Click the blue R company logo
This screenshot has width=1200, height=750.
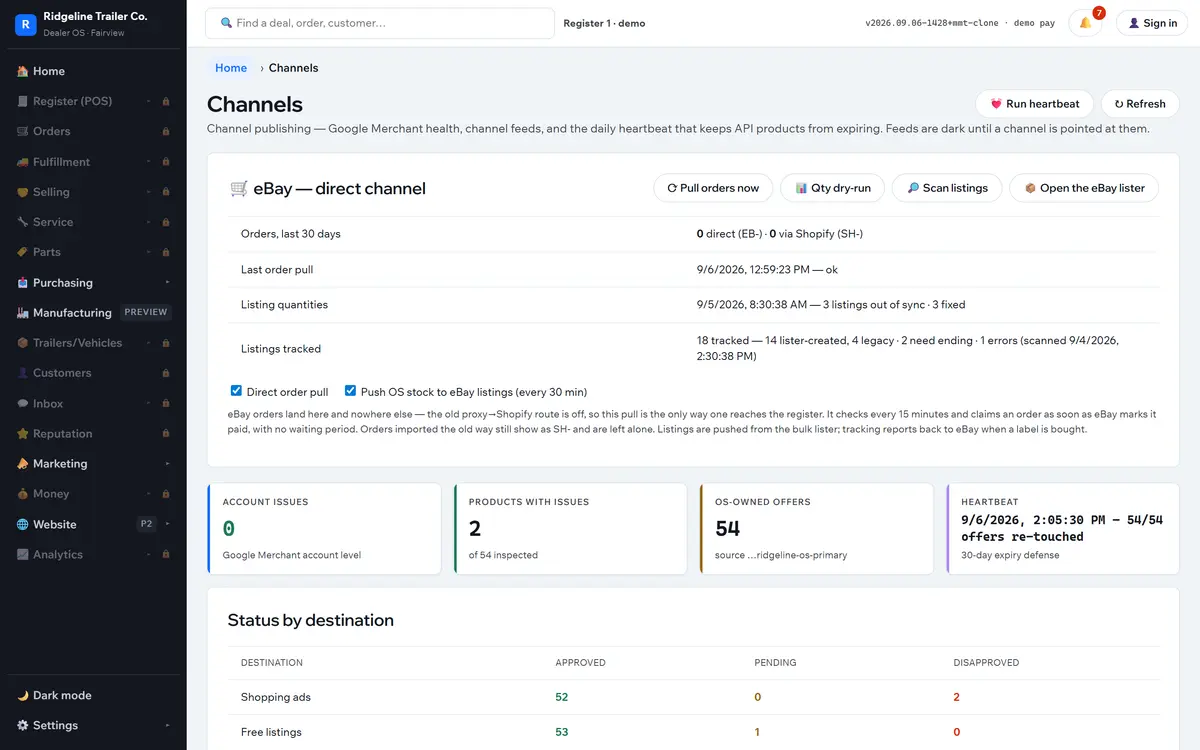26,24
